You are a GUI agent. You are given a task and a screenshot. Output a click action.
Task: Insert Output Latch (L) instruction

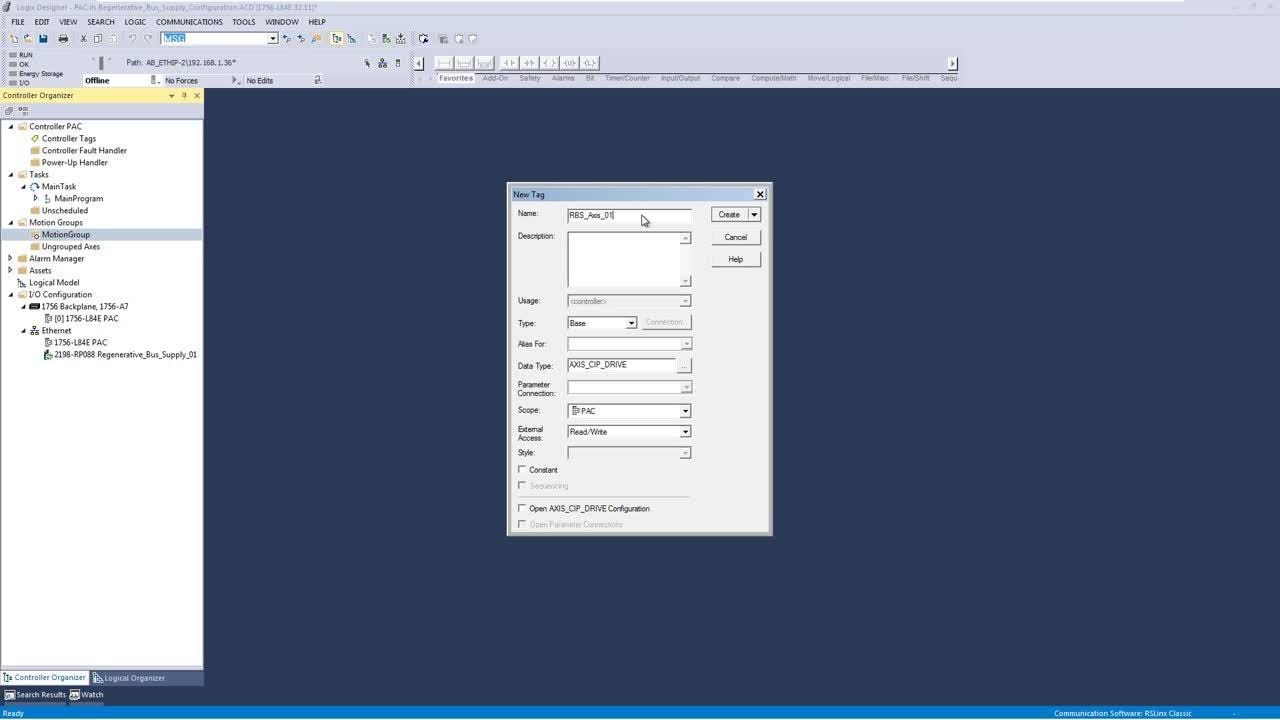coord(589,63)
